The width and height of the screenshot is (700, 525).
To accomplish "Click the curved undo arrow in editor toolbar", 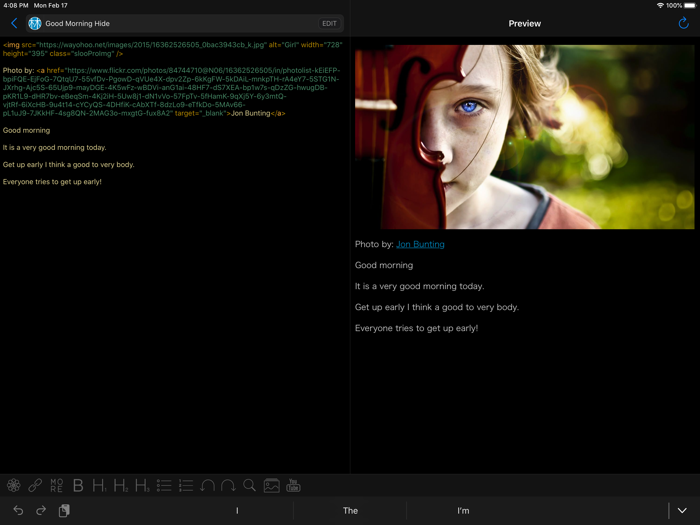I will 207,485.
